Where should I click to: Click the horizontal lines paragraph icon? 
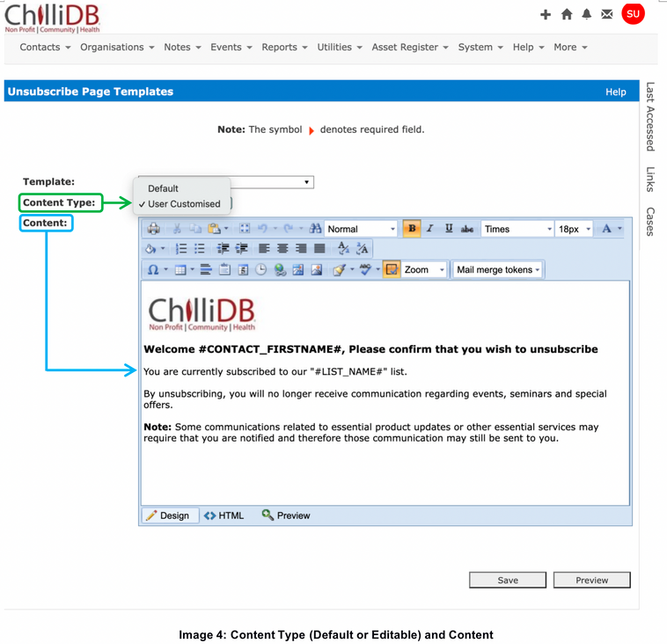(206, 270)
